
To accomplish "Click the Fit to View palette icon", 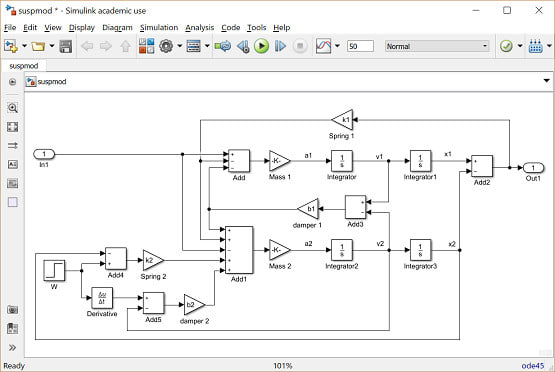I will click(x=12, y=127).
